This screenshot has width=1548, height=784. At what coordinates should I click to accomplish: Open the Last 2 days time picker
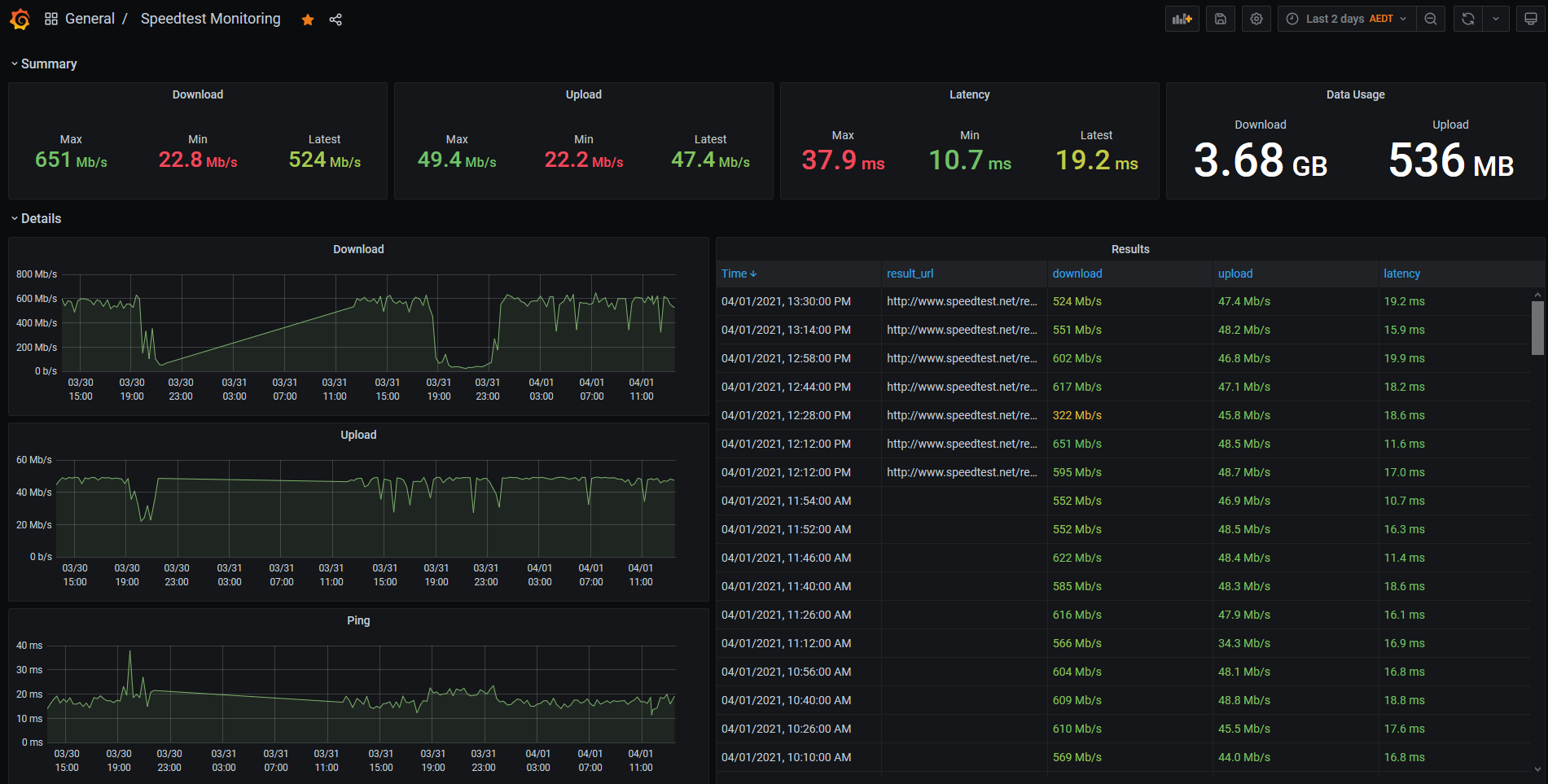click(x=1347, y=19)
